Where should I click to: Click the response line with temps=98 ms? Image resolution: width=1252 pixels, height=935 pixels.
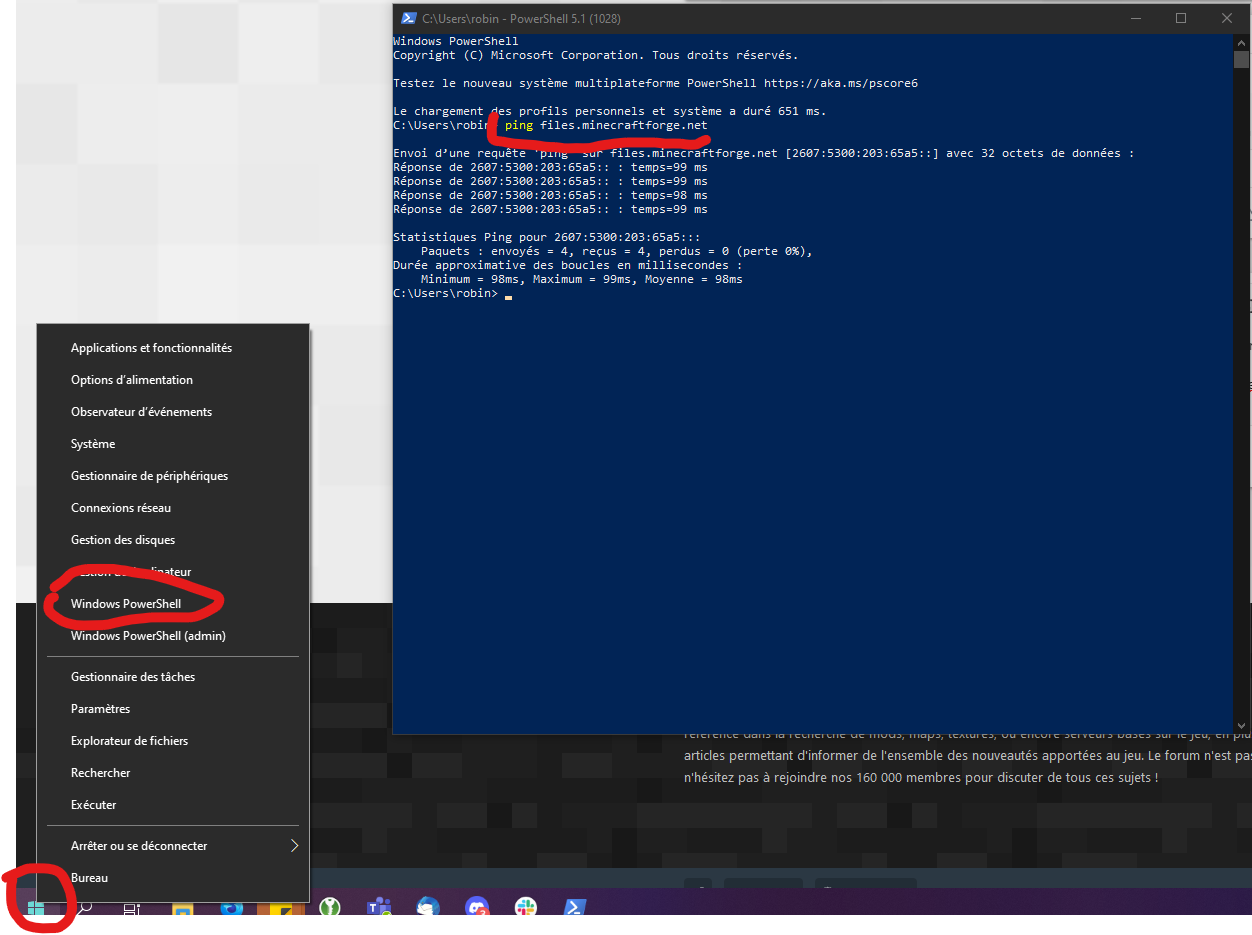pyautogui.click(x=550, y=195)
